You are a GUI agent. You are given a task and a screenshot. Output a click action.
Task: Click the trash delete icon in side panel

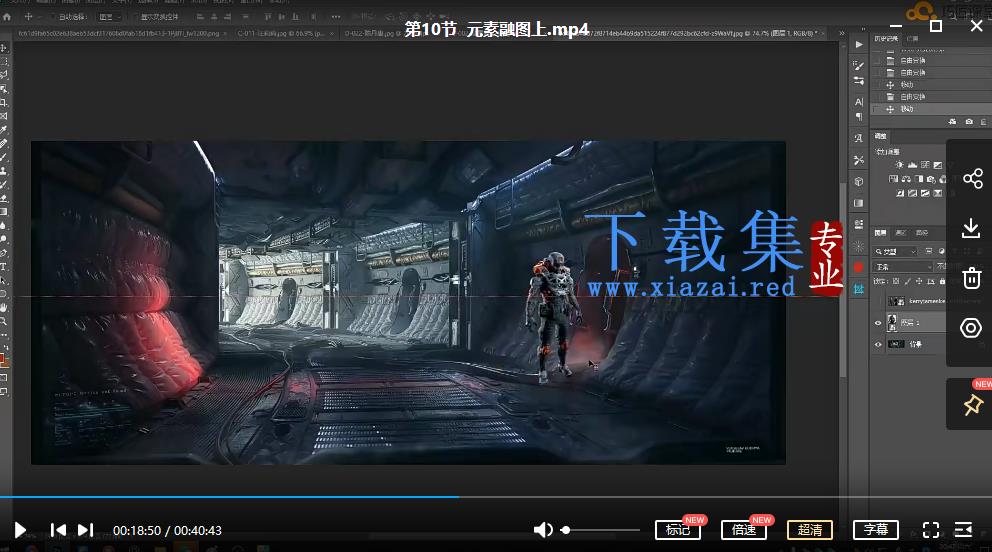(x=972, y=278)
